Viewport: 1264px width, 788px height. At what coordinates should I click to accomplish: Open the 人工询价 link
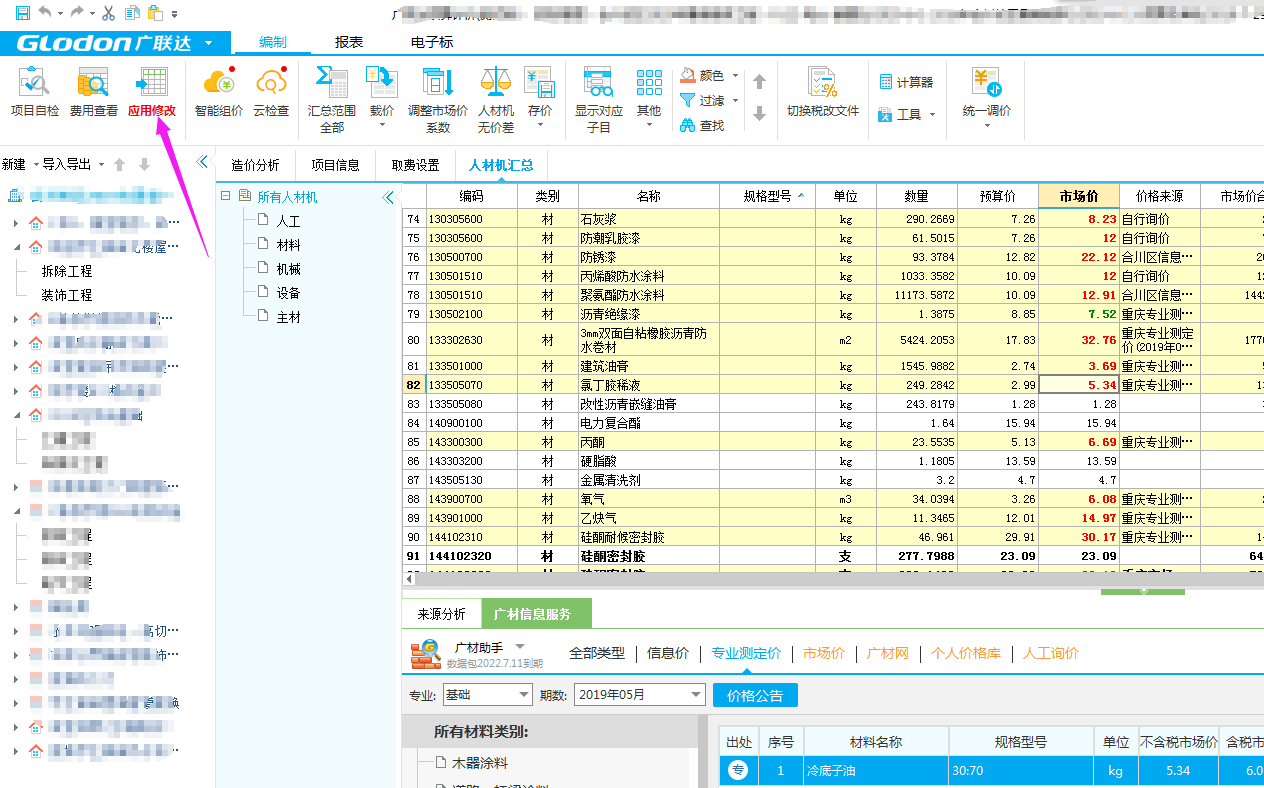[1050, 653]
